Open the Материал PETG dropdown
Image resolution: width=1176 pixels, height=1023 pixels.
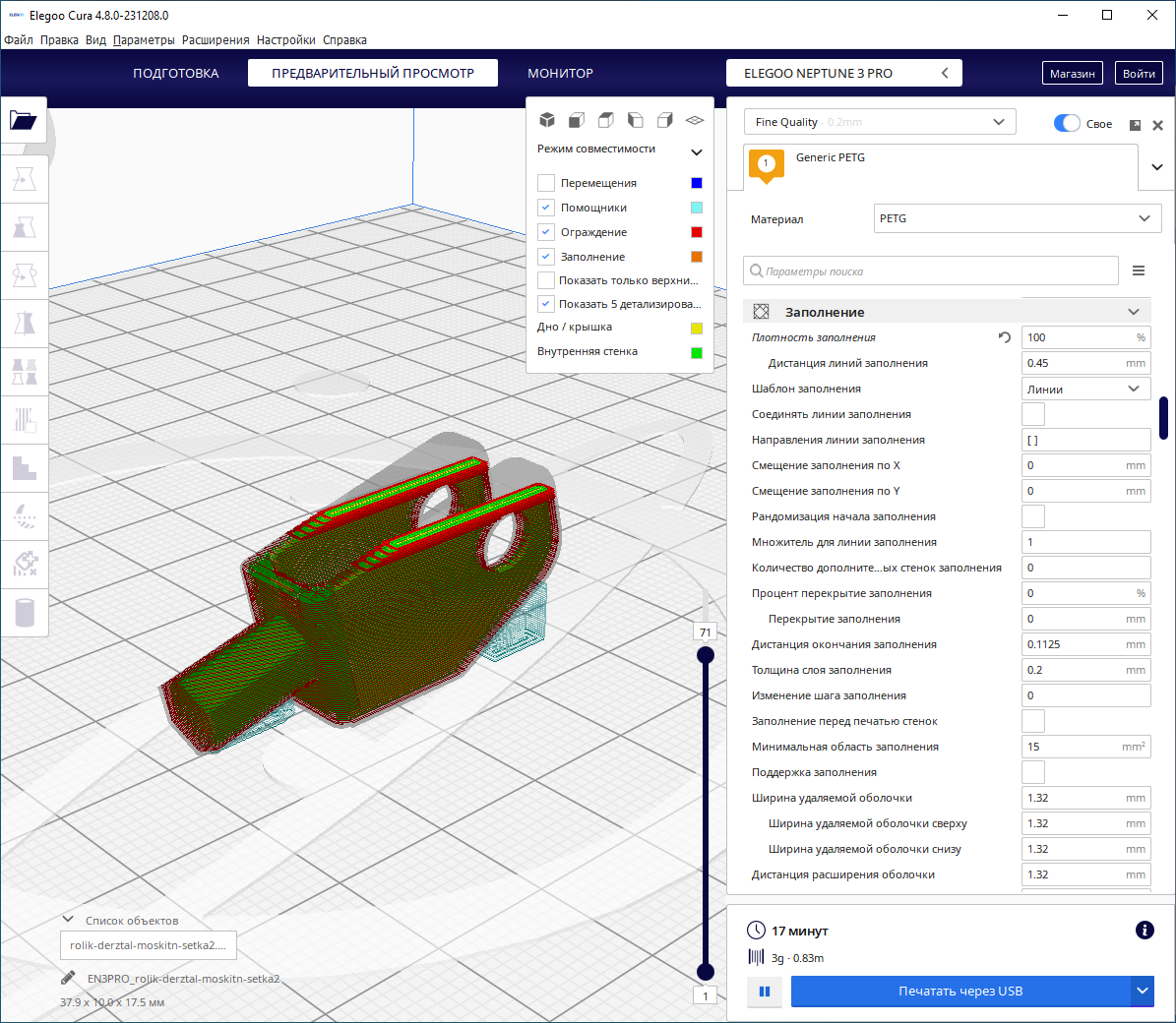coord(1017,218)
